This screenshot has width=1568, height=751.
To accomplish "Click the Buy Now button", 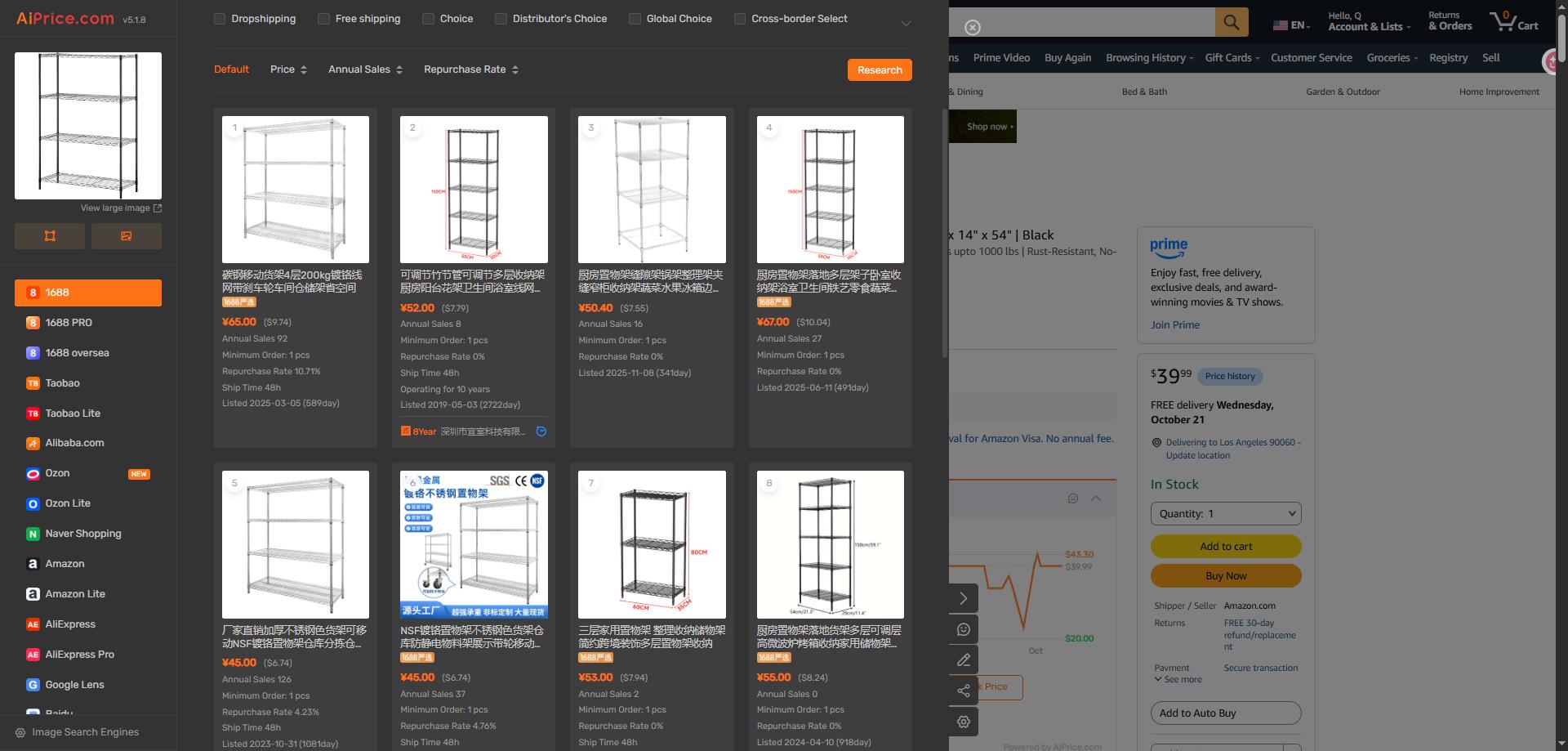I will [x=1226, y=576].
